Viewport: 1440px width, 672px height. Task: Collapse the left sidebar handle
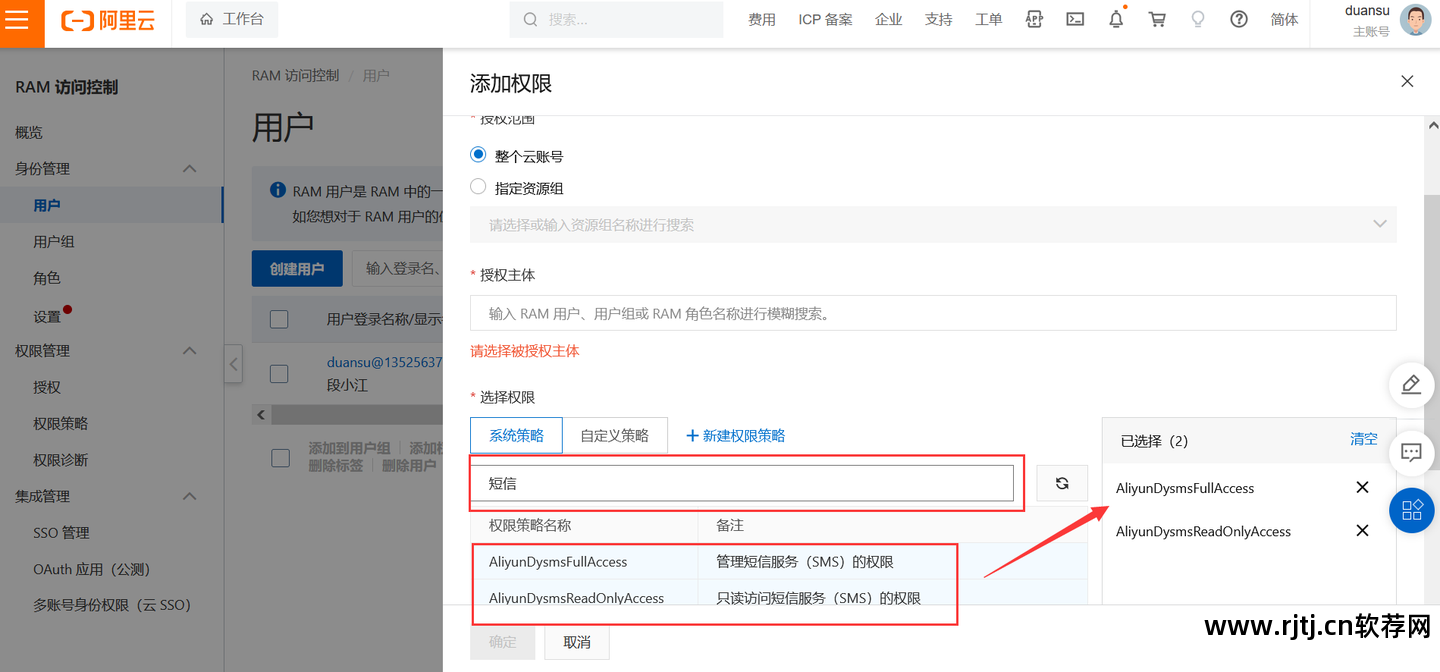point(233,363)
